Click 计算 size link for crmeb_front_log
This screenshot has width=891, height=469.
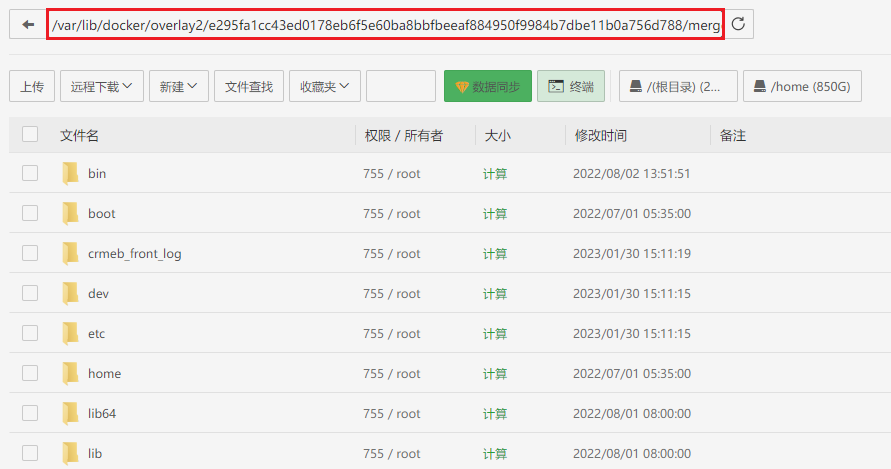click(495, 254)
